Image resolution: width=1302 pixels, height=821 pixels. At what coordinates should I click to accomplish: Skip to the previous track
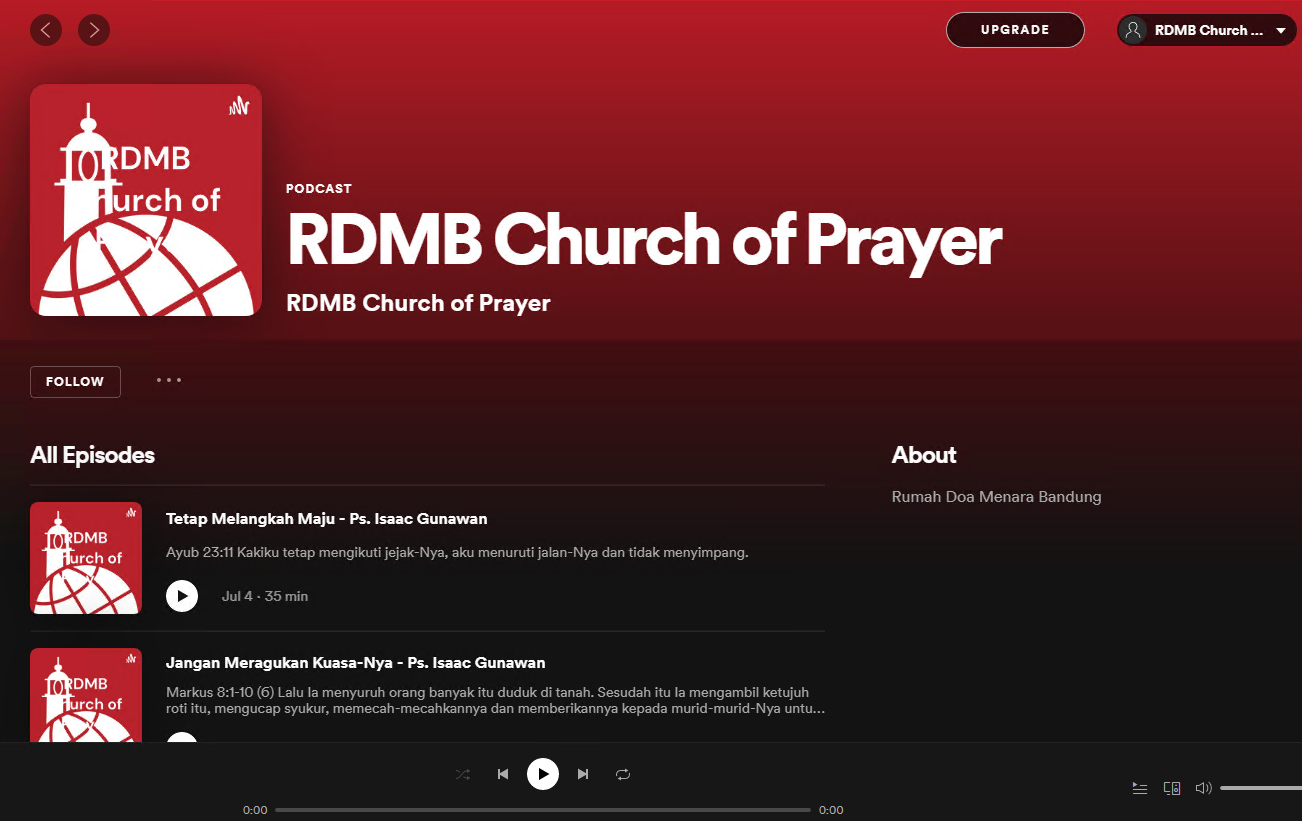tap(503, 774)
